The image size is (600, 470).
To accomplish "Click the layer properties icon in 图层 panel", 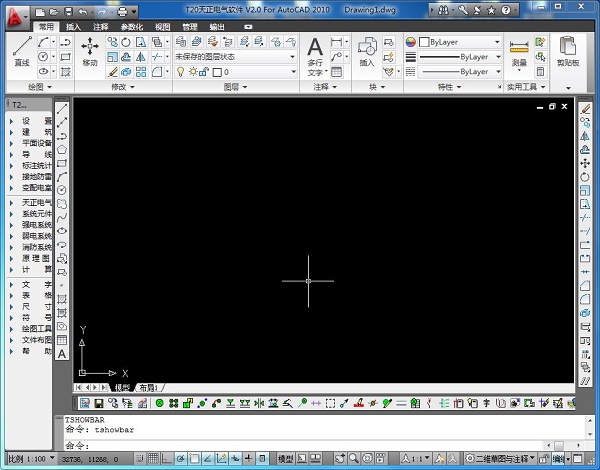I will click(181, 42).
